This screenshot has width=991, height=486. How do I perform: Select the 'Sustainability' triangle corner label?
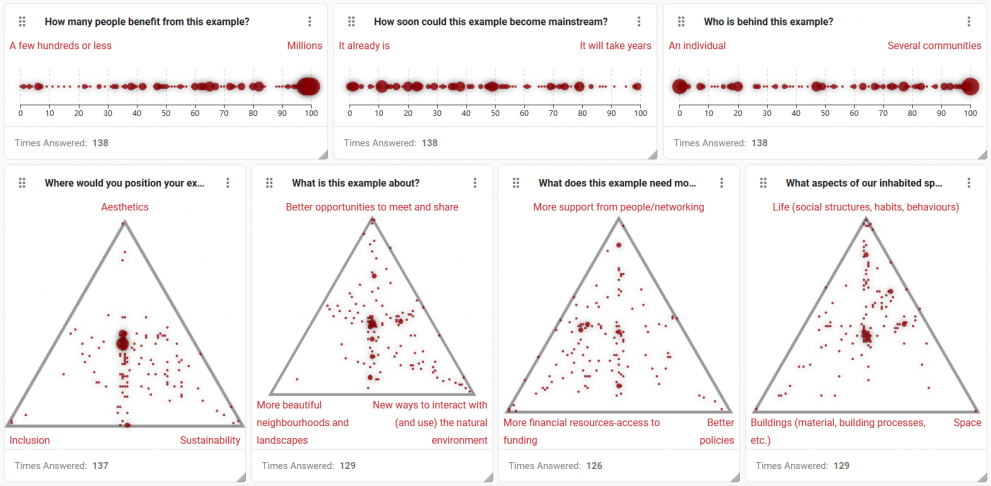(x=210, y=440)
